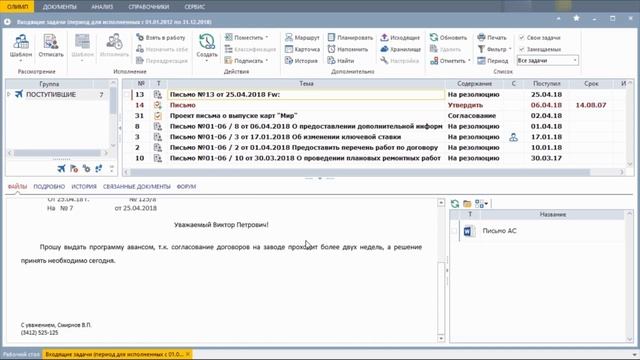Screen dimensions: 640x360
Task: Open the ОЛИМП main menu tab
Action: pos(18,7)
